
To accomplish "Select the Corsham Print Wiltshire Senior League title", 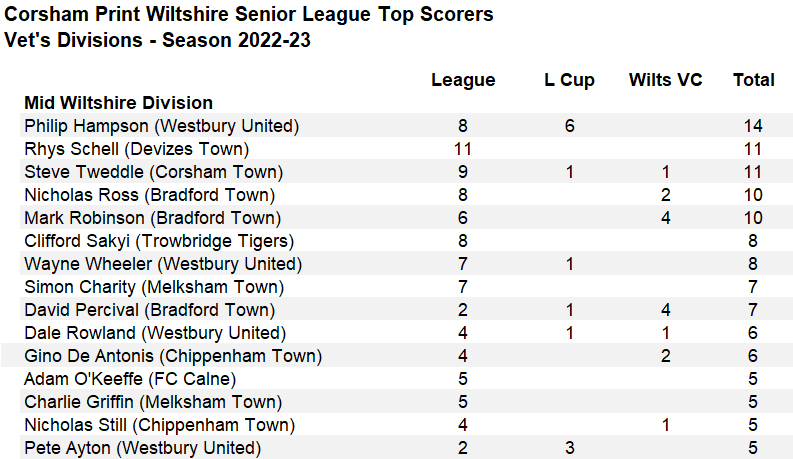I will click(x=249, y=15).
